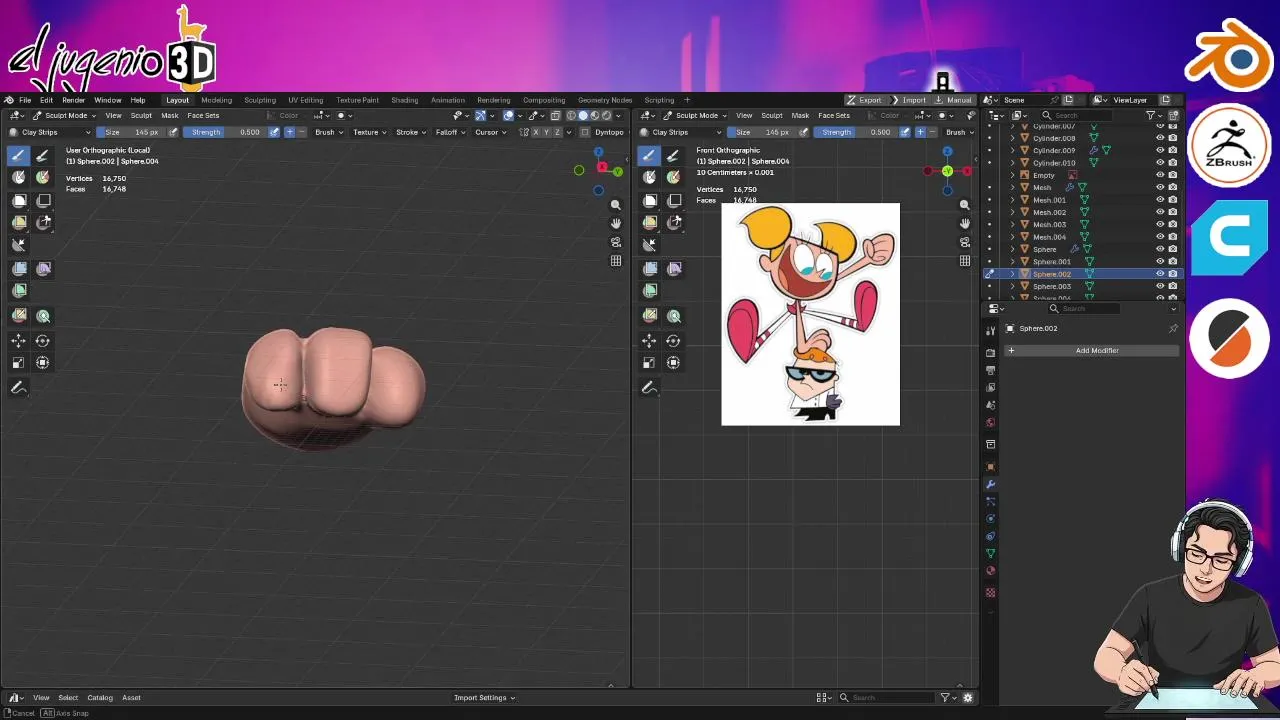Select the Edit Face Set tool in left viewport

pyautogui.click(x=19, y=315)
